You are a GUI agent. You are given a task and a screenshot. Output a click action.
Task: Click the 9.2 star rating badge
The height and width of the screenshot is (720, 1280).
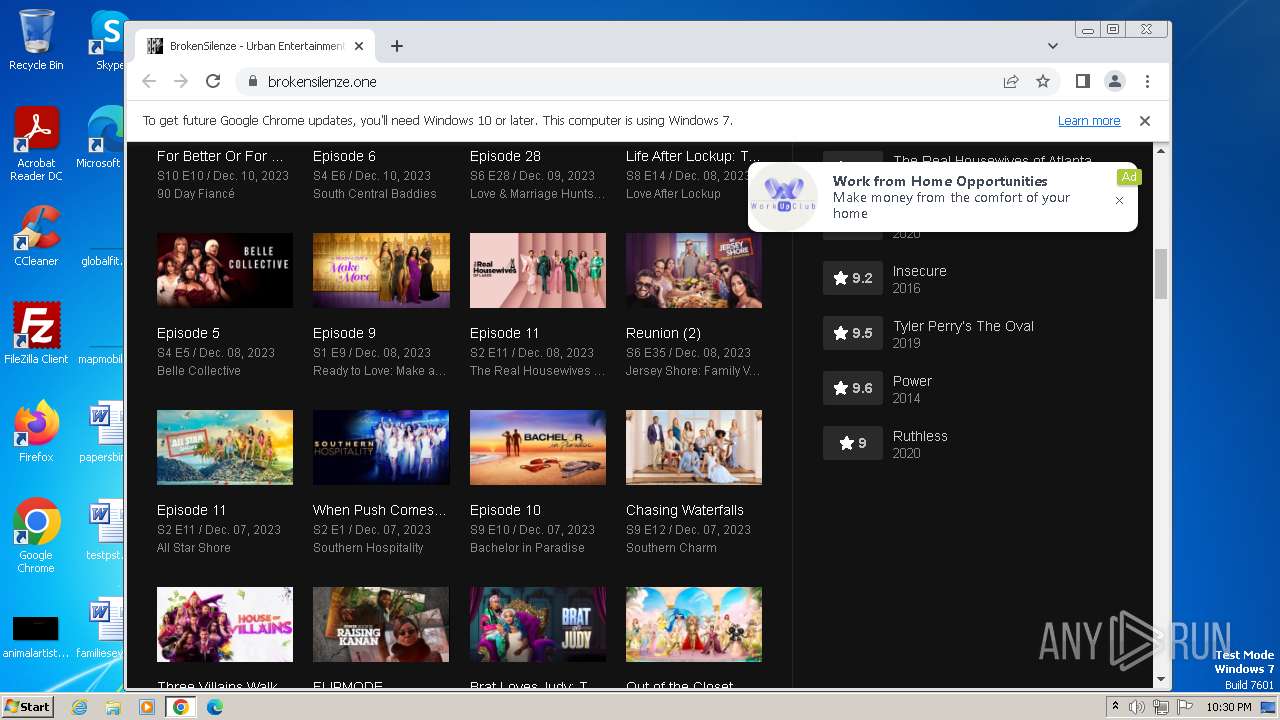click(x=853, y=278)
